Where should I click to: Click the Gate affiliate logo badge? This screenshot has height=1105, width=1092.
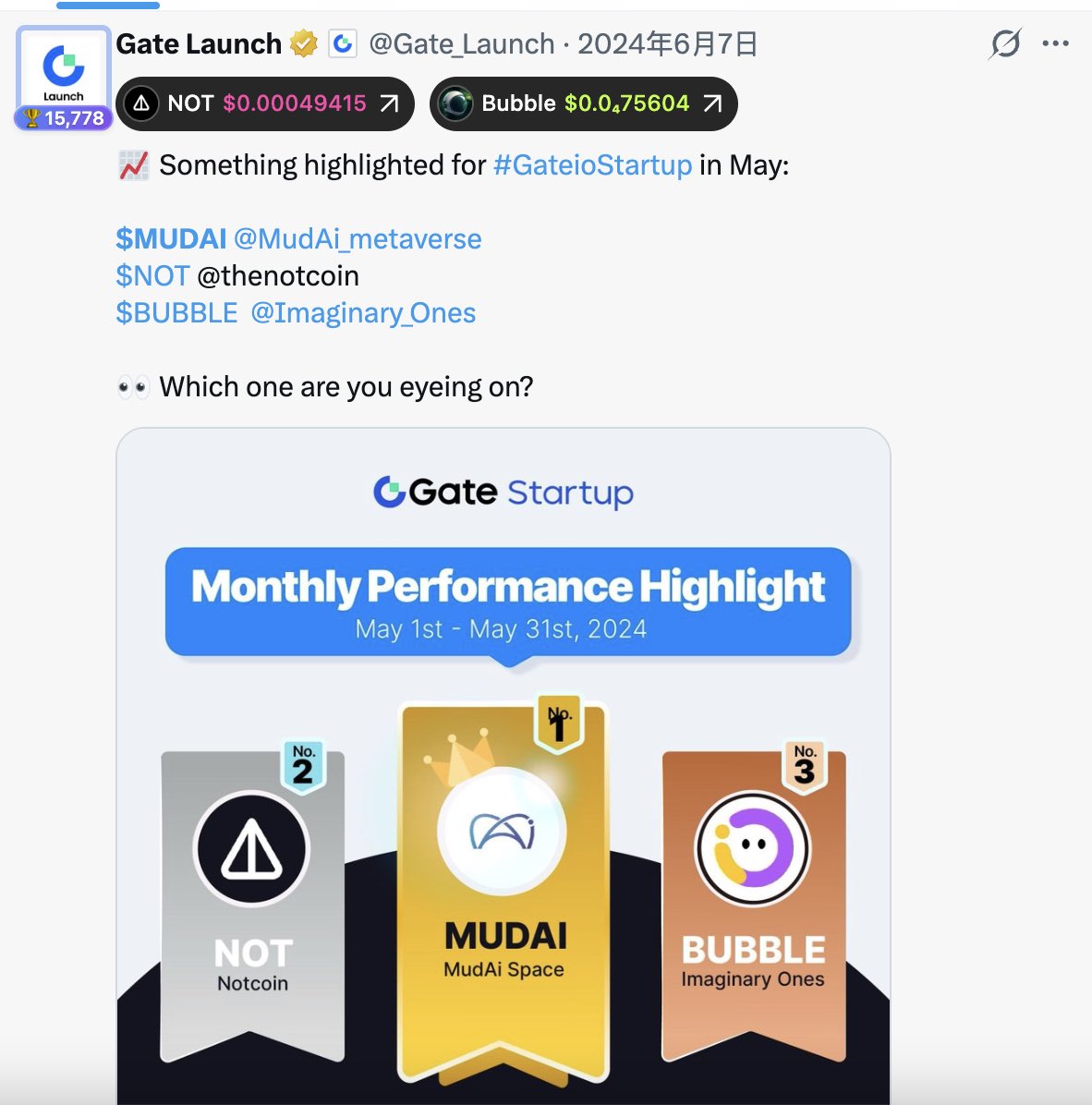pos(343,43)
